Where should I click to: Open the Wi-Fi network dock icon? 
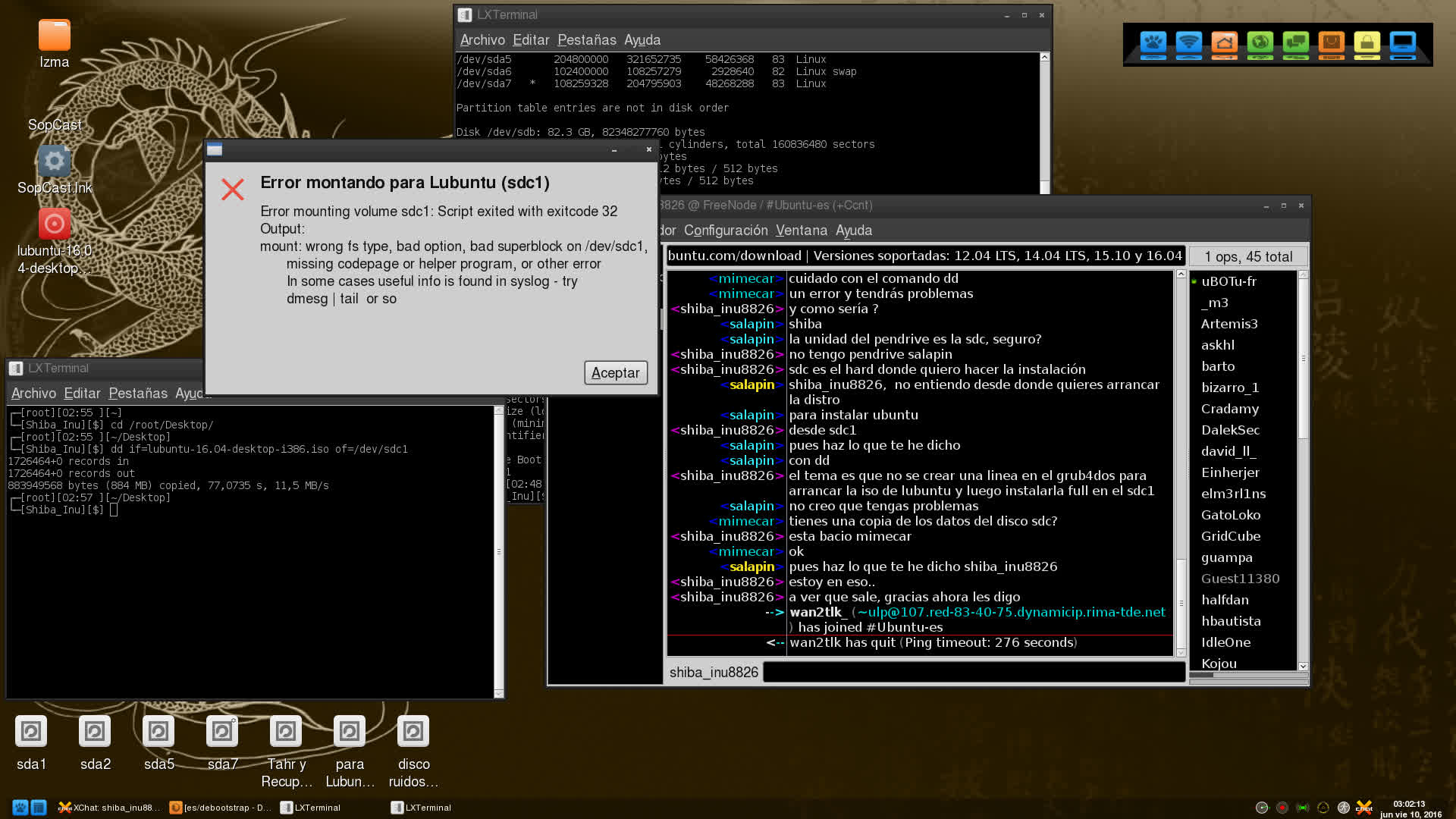point(1189,44)
